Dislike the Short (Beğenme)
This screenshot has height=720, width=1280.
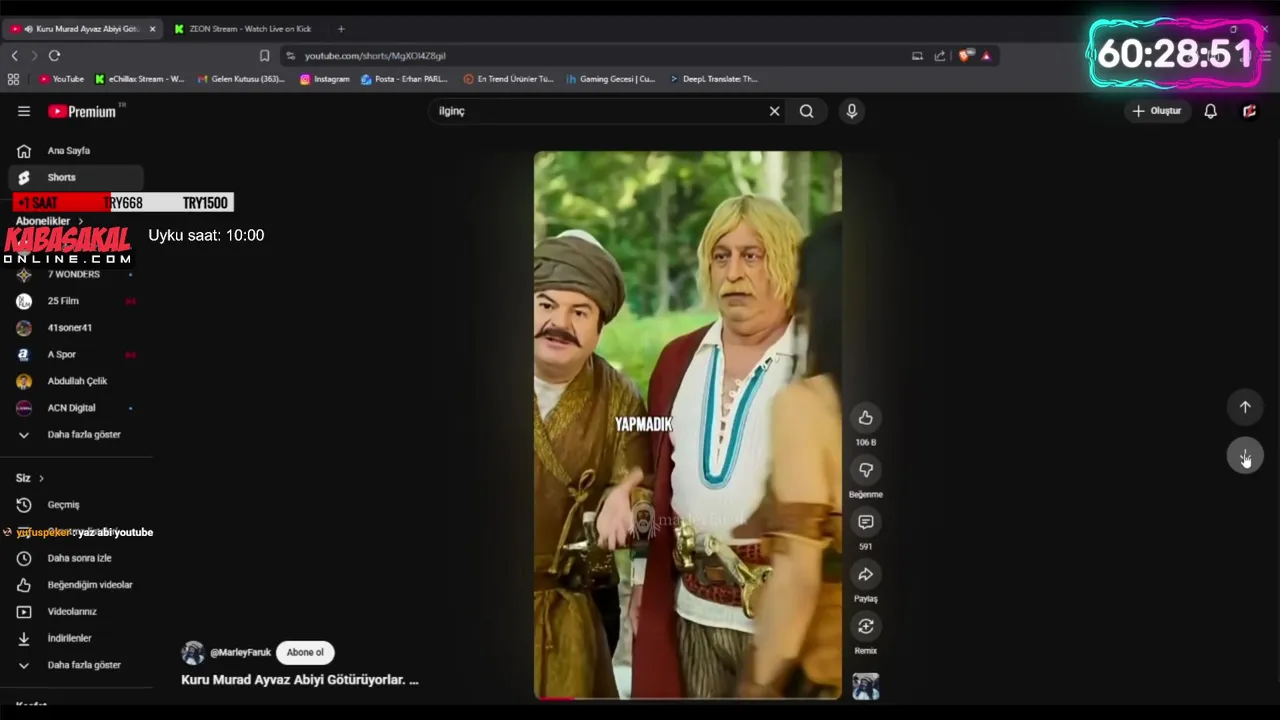(865, 470)
